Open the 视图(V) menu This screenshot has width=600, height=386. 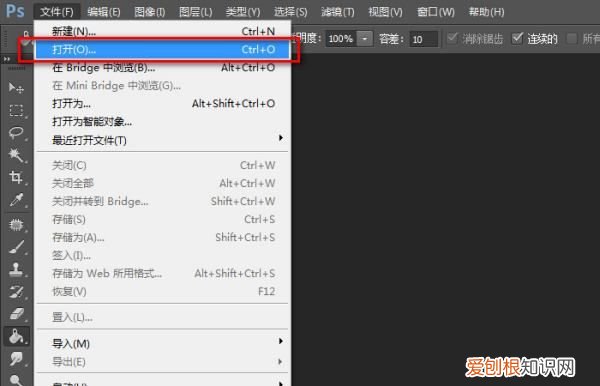click(x=385, y=12)
